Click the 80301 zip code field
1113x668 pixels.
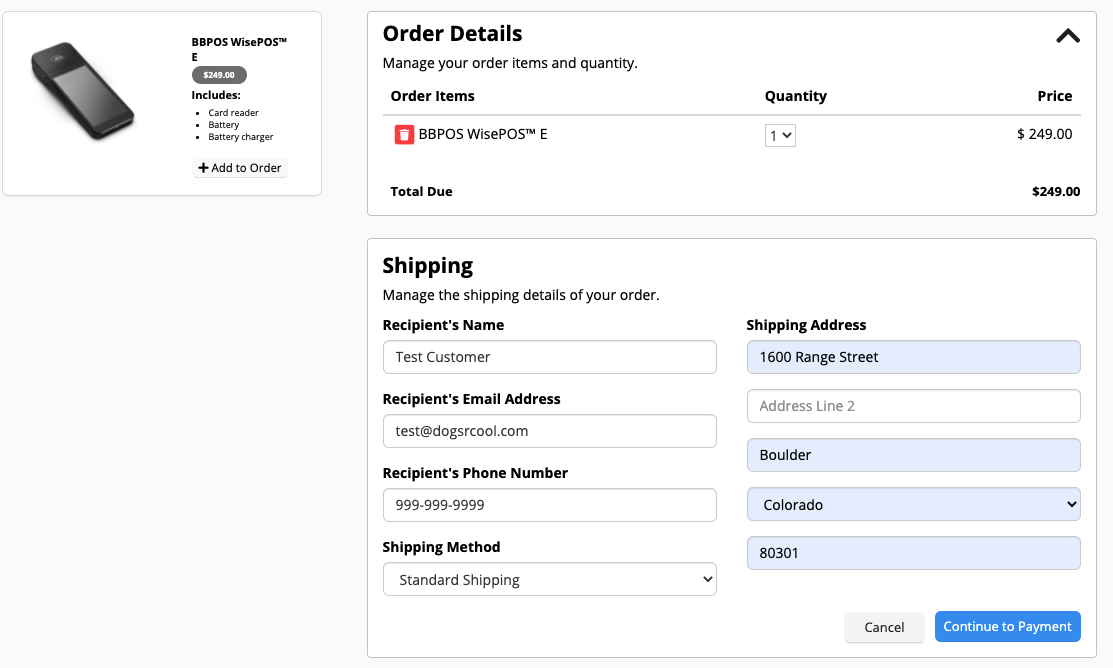tap(914, 553)
